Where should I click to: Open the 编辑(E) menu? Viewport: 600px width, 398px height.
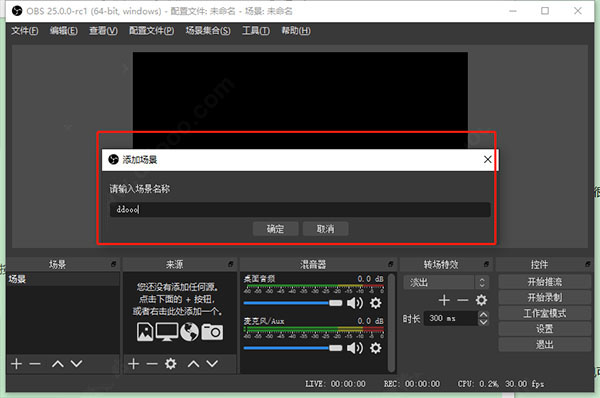(64, 31)
